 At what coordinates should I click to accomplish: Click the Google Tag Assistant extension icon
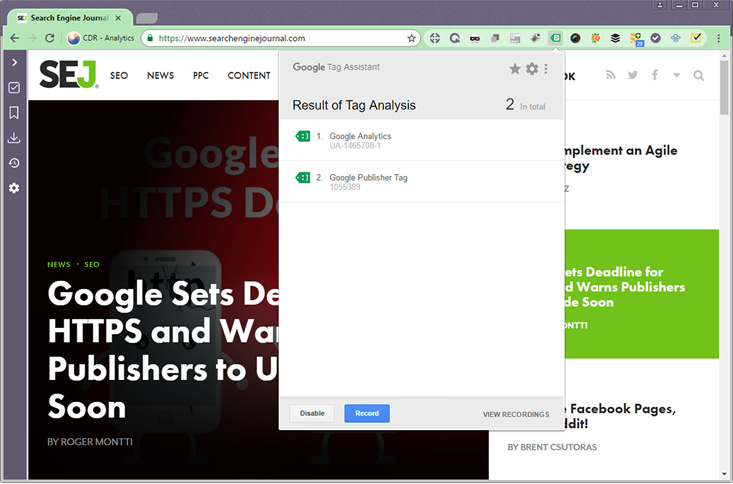pos(555,38)
